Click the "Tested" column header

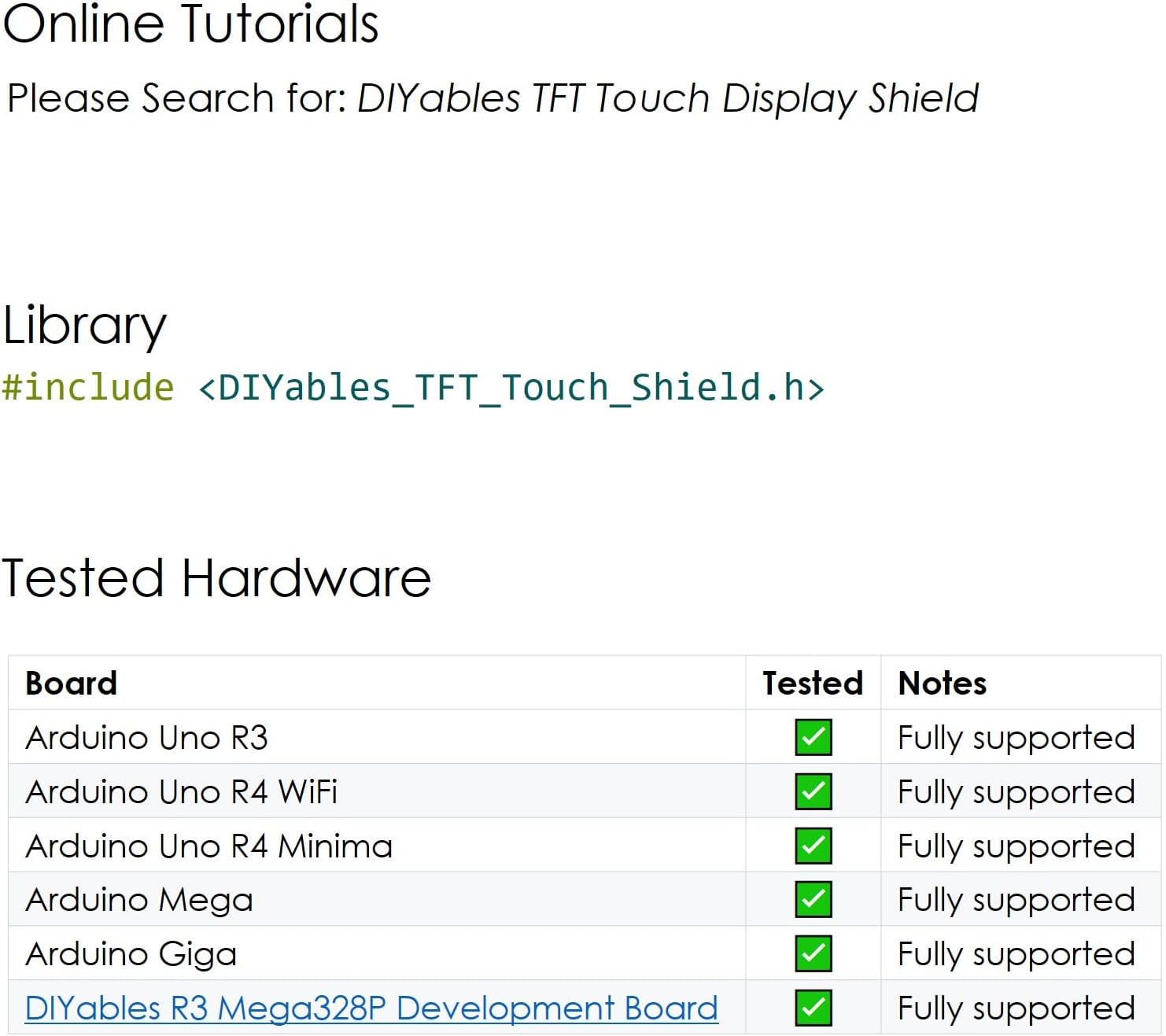pyautogui.click(x=813, y=683)
